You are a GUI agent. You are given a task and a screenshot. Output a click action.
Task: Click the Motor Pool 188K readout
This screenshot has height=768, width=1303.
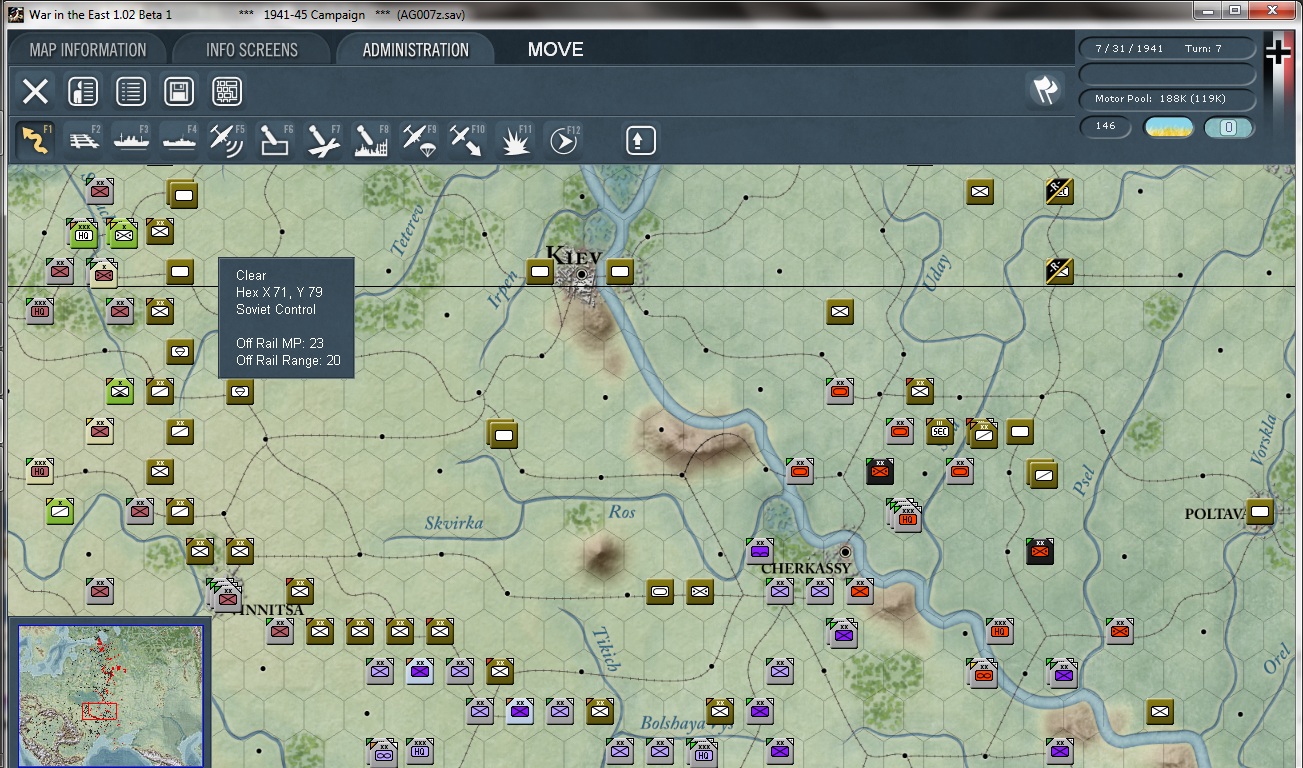pyautogui.click(x=1167, y=99)
